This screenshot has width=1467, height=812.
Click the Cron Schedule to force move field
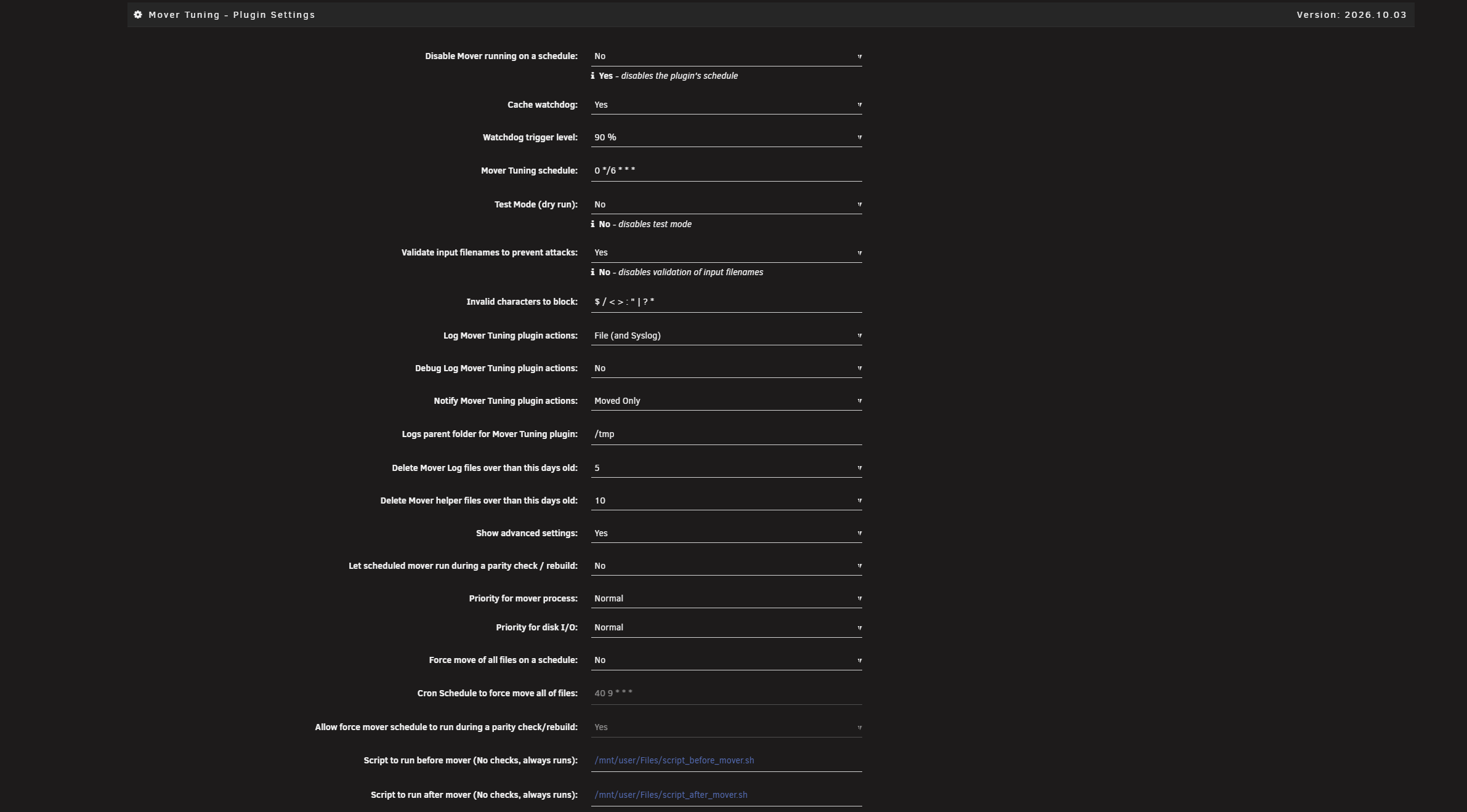pos(726,693)
